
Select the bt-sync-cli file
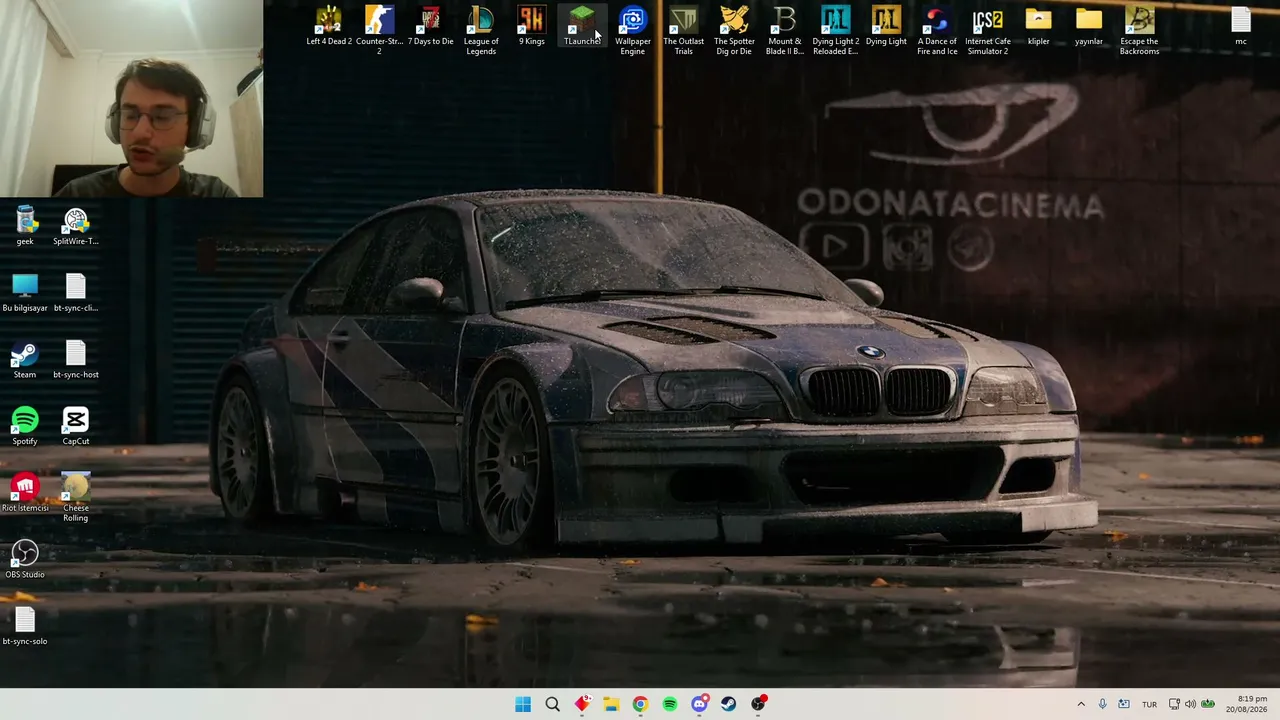(76, 294)
